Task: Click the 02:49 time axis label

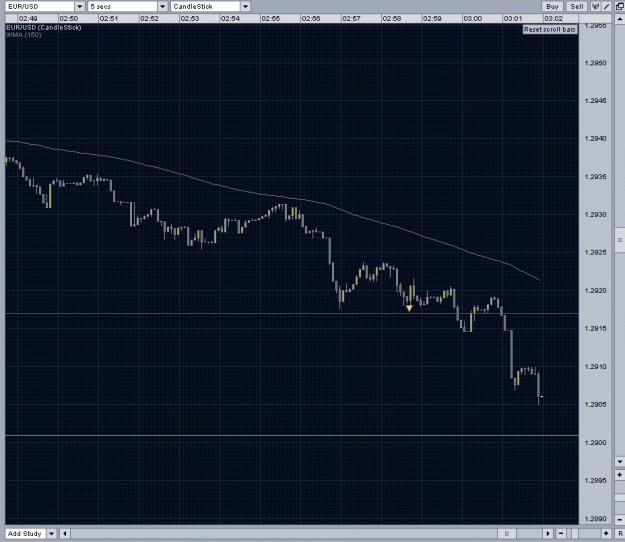Action: point(28,18)
